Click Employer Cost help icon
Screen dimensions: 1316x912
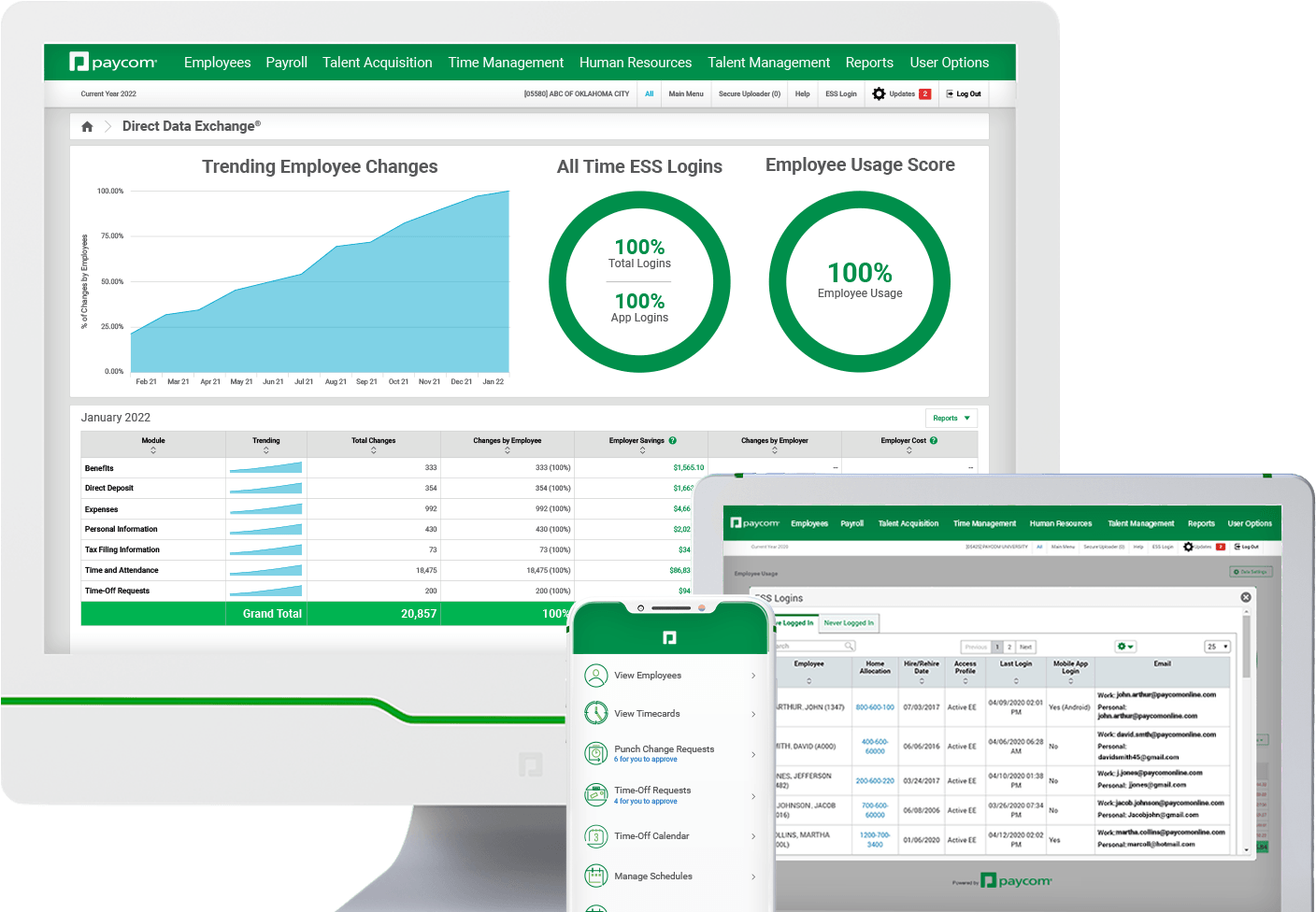point(934,440)
